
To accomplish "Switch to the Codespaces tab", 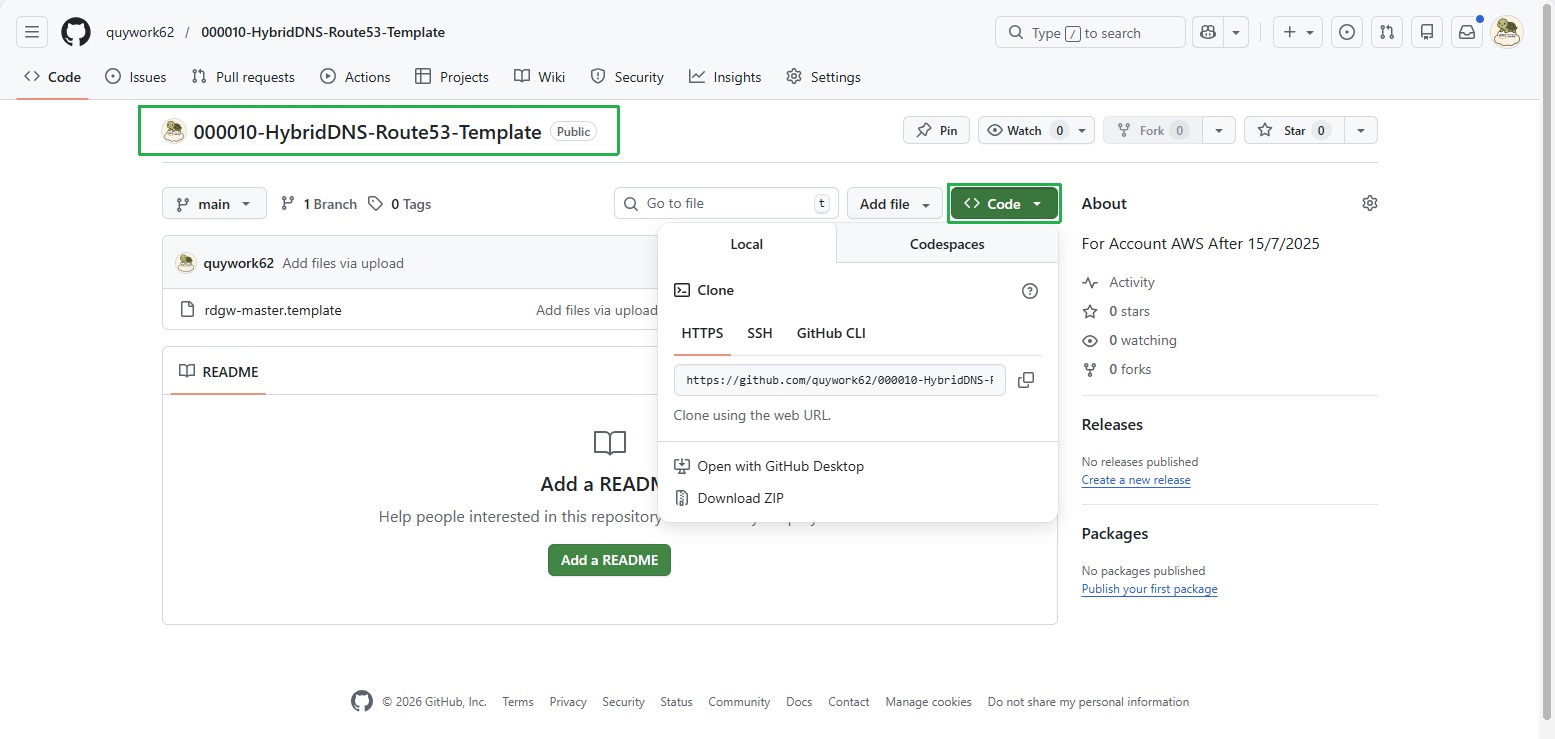I will (945, 243).
